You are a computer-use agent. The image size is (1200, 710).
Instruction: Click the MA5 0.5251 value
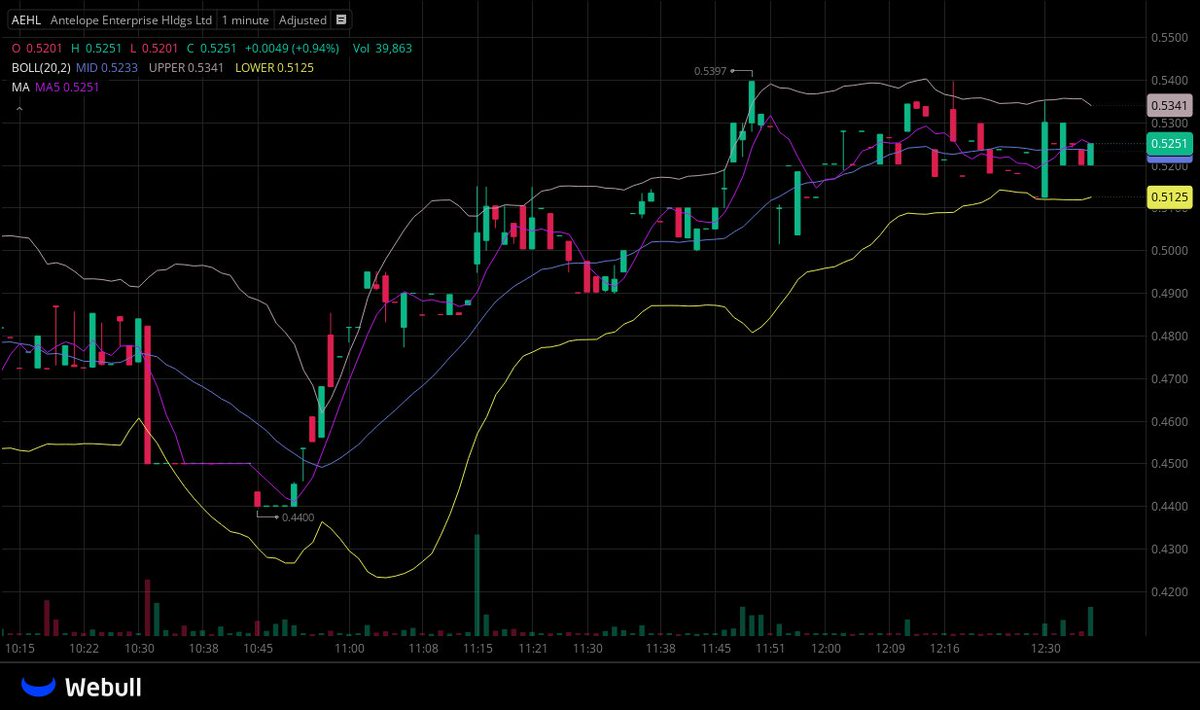[x=69, y=88]
